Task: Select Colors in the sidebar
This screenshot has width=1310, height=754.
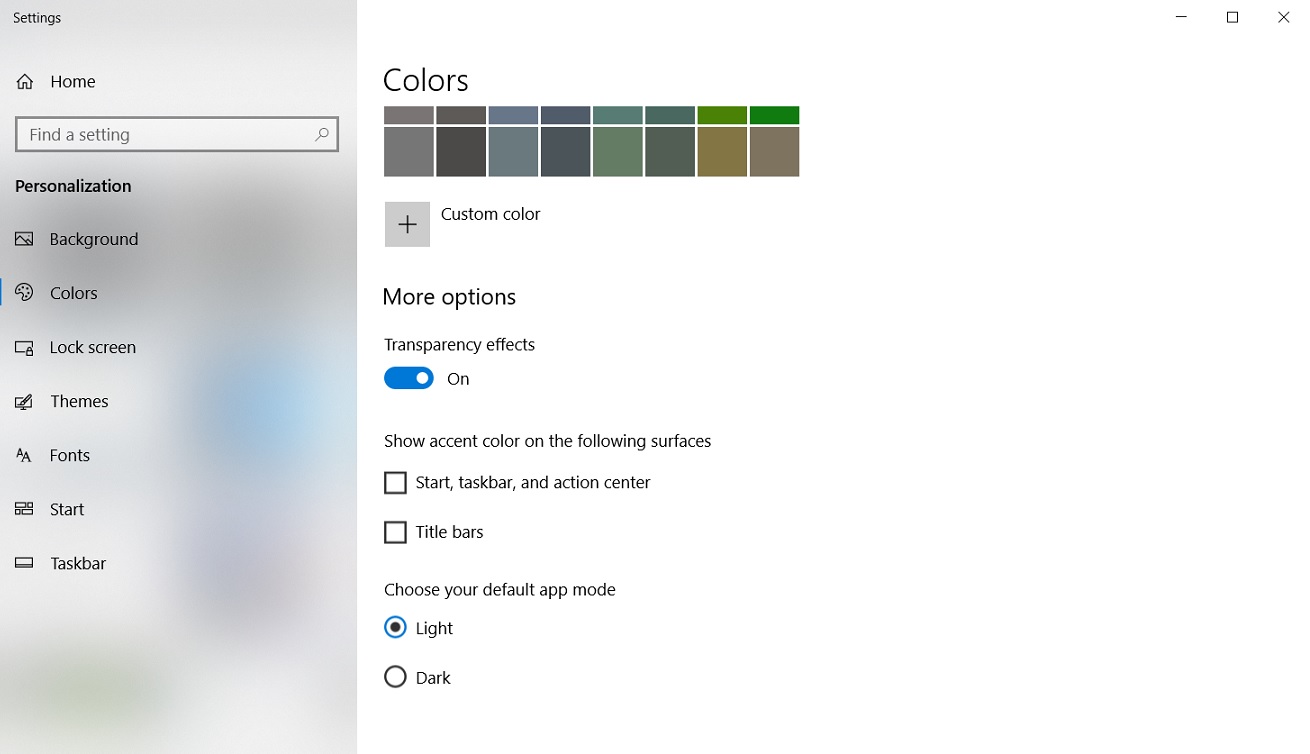Action: point(178,293)
